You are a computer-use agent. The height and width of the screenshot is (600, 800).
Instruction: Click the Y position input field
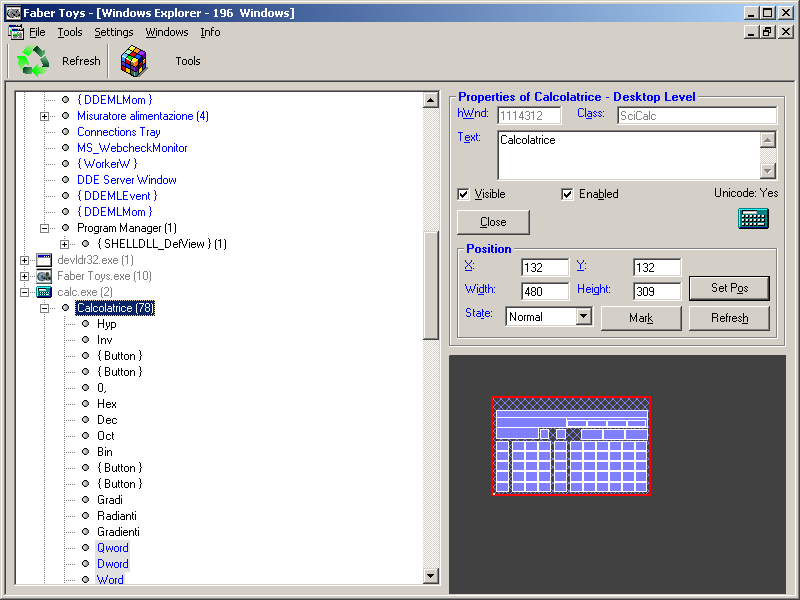tap(657, 267)
